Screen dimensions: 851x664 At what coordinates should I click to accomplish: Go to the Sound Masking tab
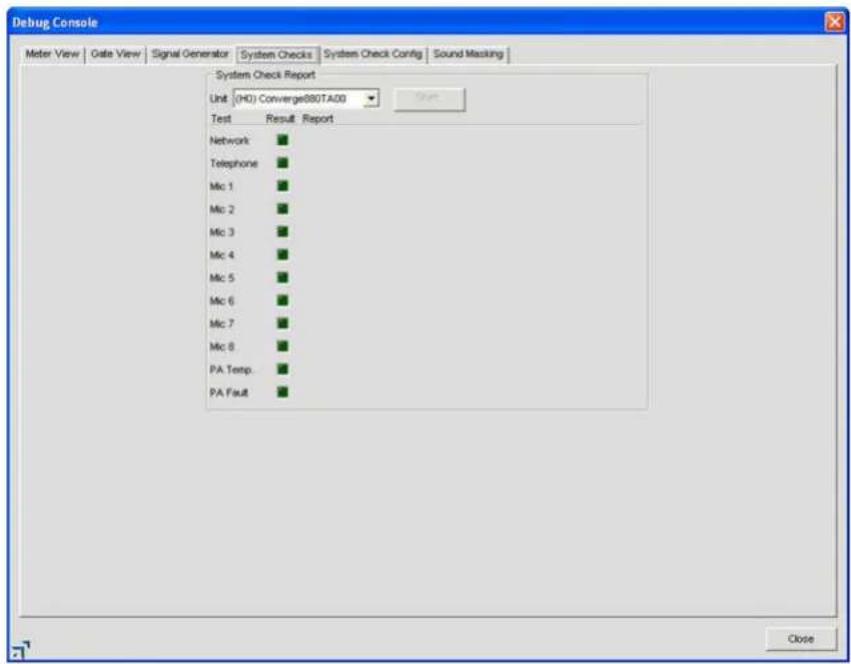[x=468, y=54]
